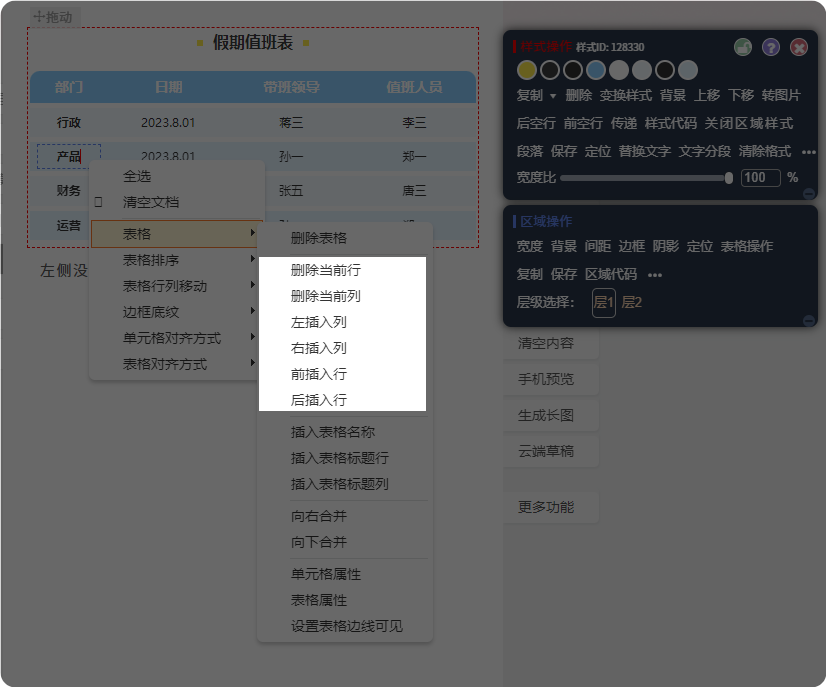
Task: Click the icon beside 清空文档 menu entry
Action: 99,202
